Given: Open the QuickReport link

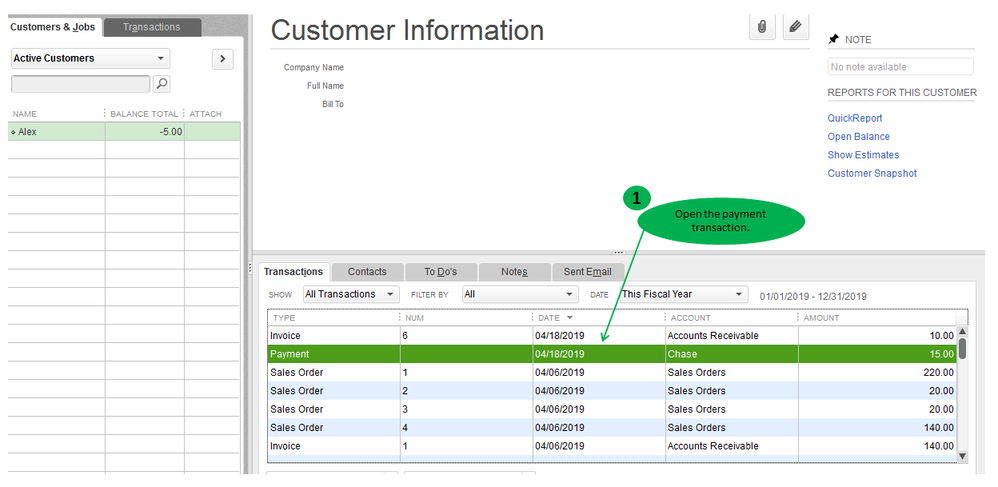Looking at the screenshot, I should tap(855, 118).
